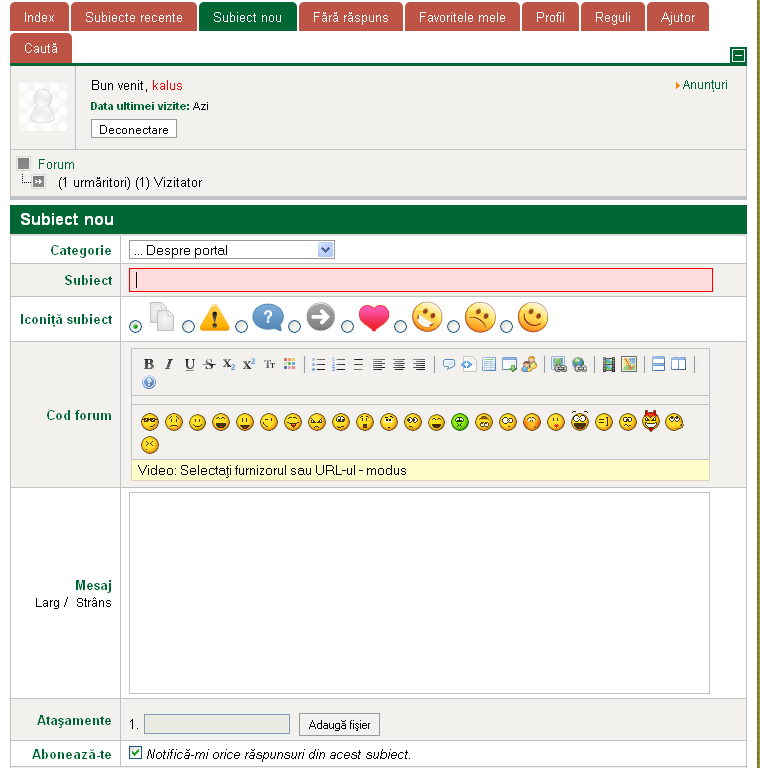760x768 pixels.
Task: Focus the Subiect text field
Action: (421, 280)
